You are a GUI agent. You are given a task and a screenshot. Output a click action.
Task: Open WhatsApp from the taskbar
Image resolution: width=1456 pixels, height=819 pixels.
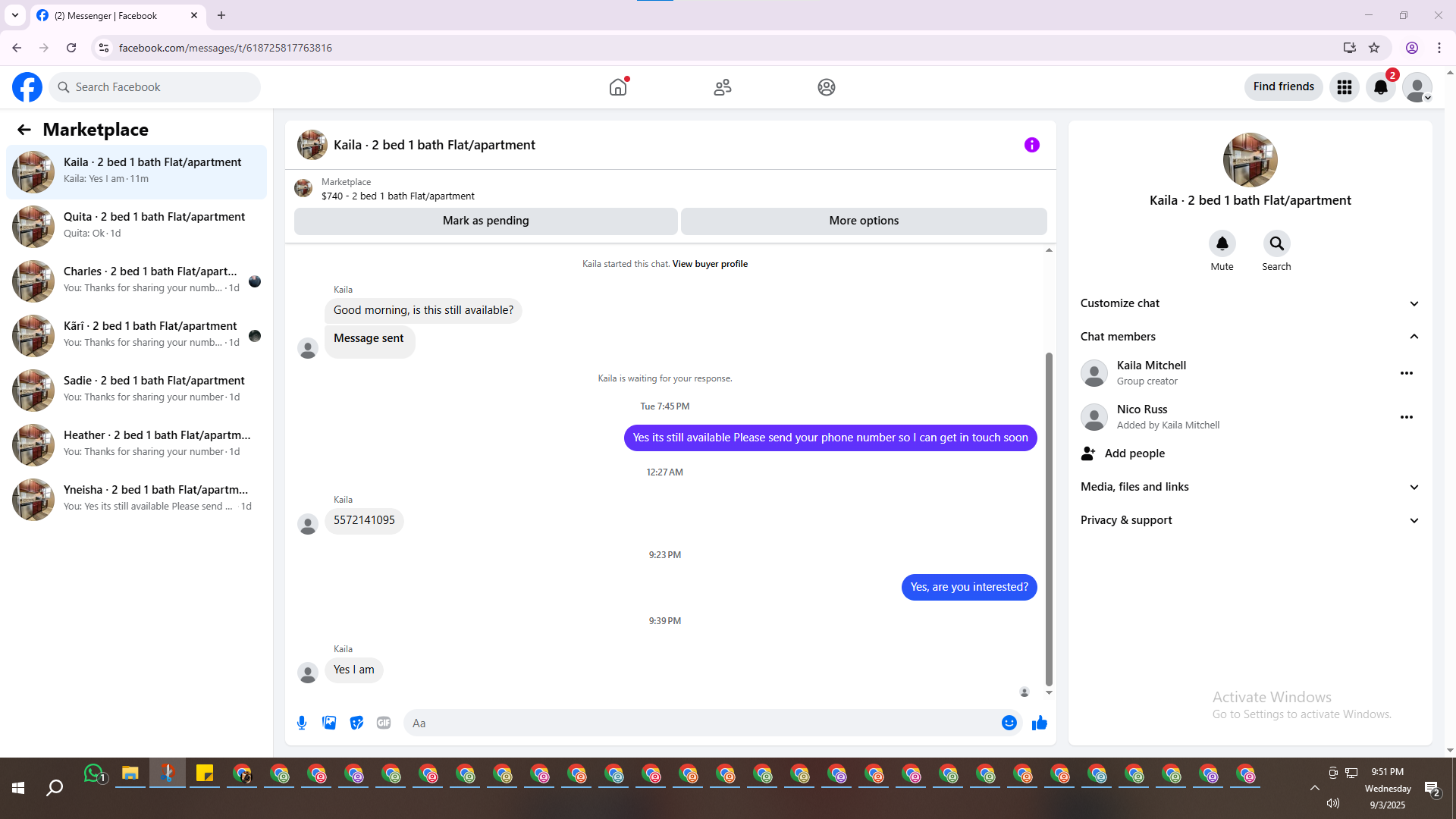coord(94,774)
